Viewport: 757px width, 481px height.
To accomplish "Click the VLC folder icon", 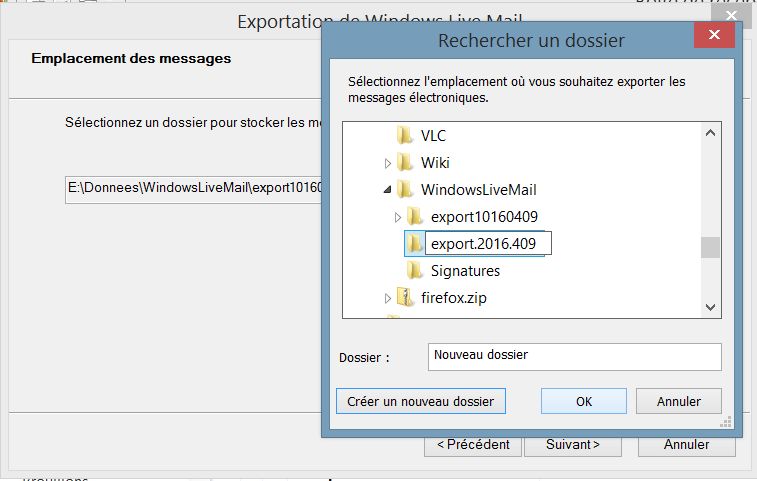I will (x=405, y=135).
